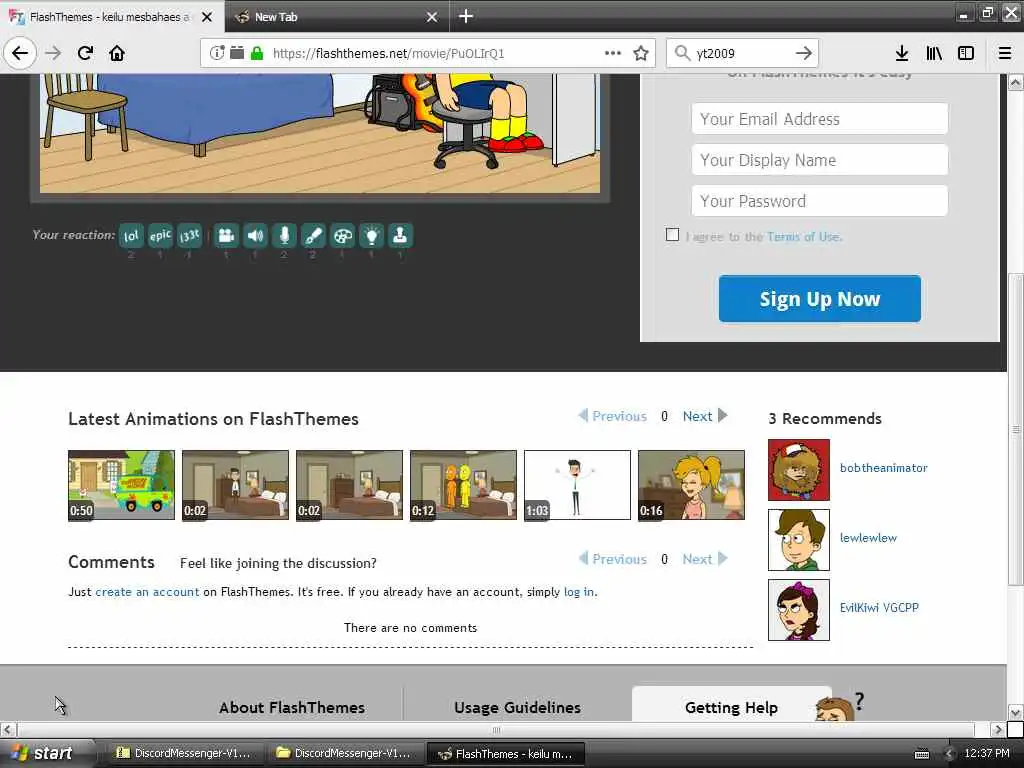The image size is (1024, 768).
Task: Click the green padlock security icon
Action: tap(257, 53)
